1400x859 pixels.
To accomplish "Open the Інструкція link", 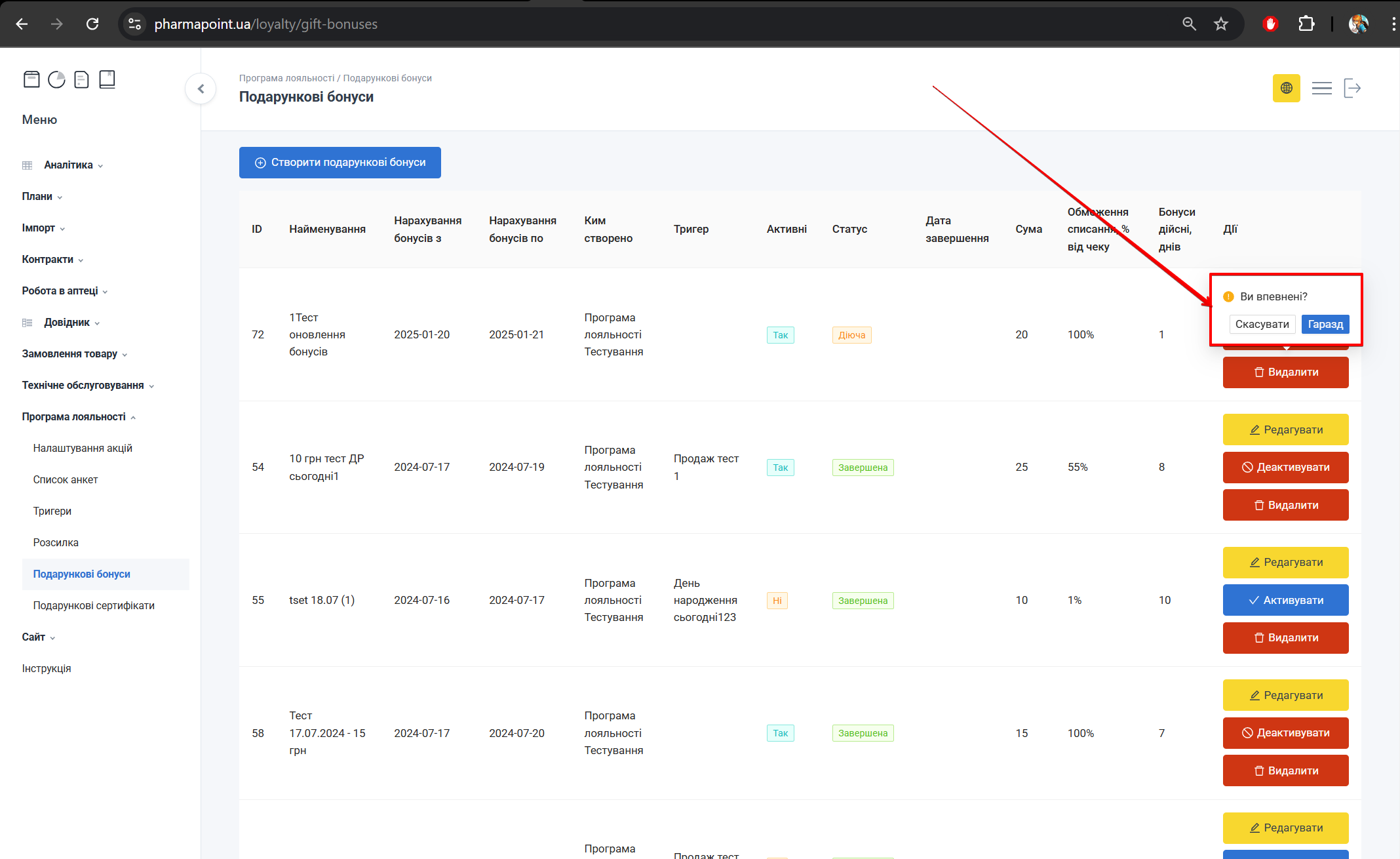I will 47,669.
